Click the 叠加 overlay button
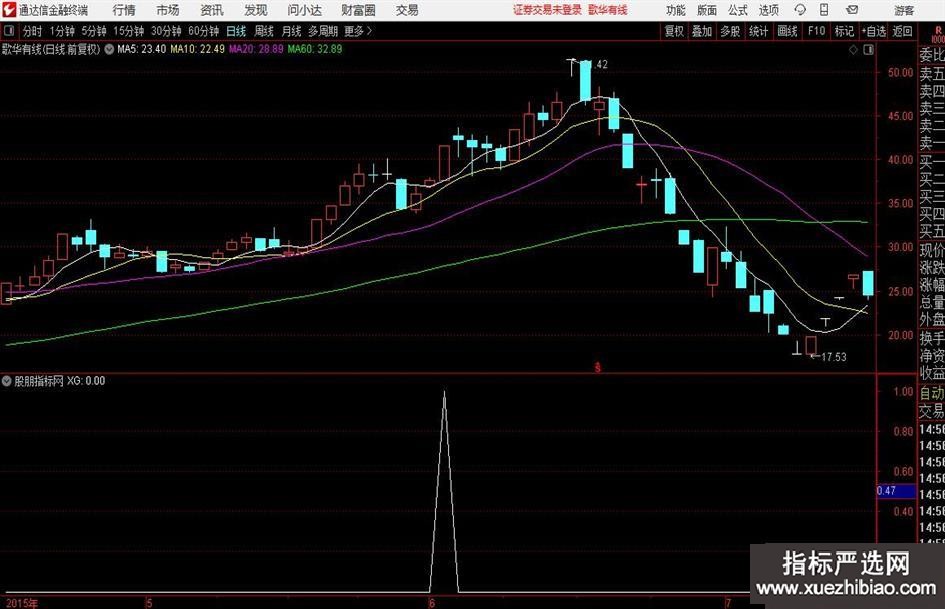Screen dimensions: 945x609 tap(702, 31)
